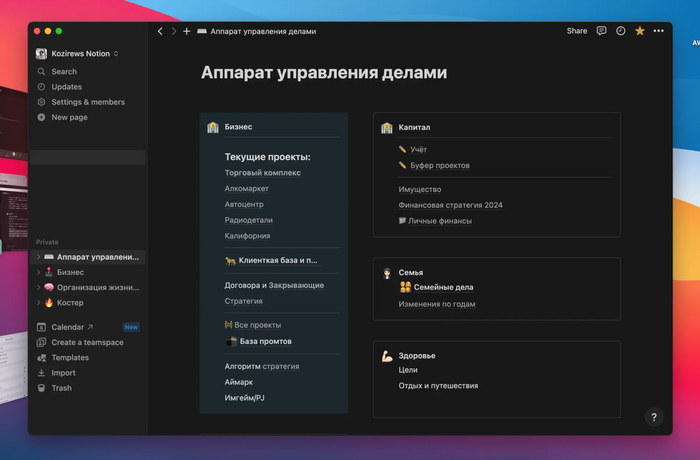Open Updates in the sidebar

click(66, 87)
